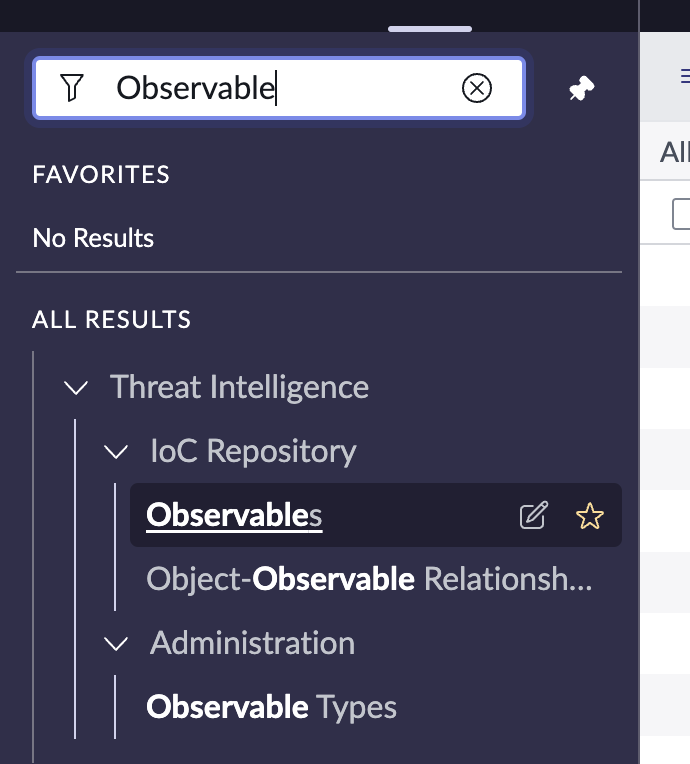This screenshot has height=764, width=690.
Task: Focus the Observable filter navigator input
Action: (279, 88)
